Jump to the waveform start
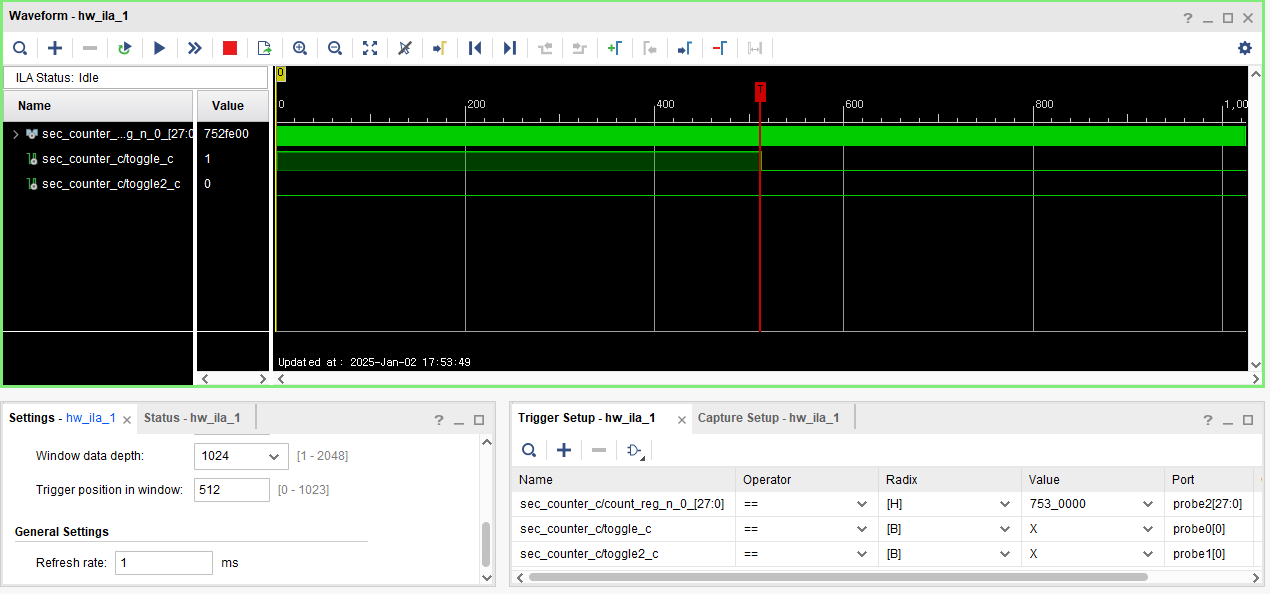 (x=475, y=48)
